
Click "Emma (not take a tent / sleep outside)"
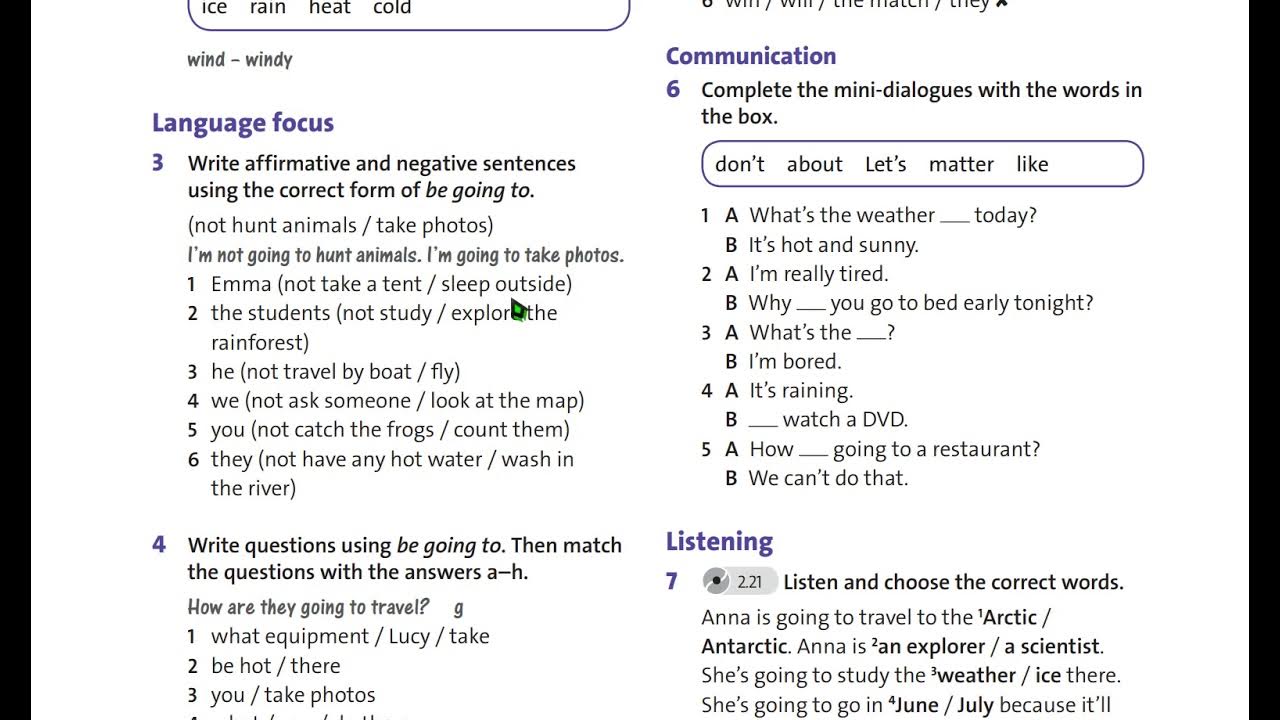coord(391,284)
